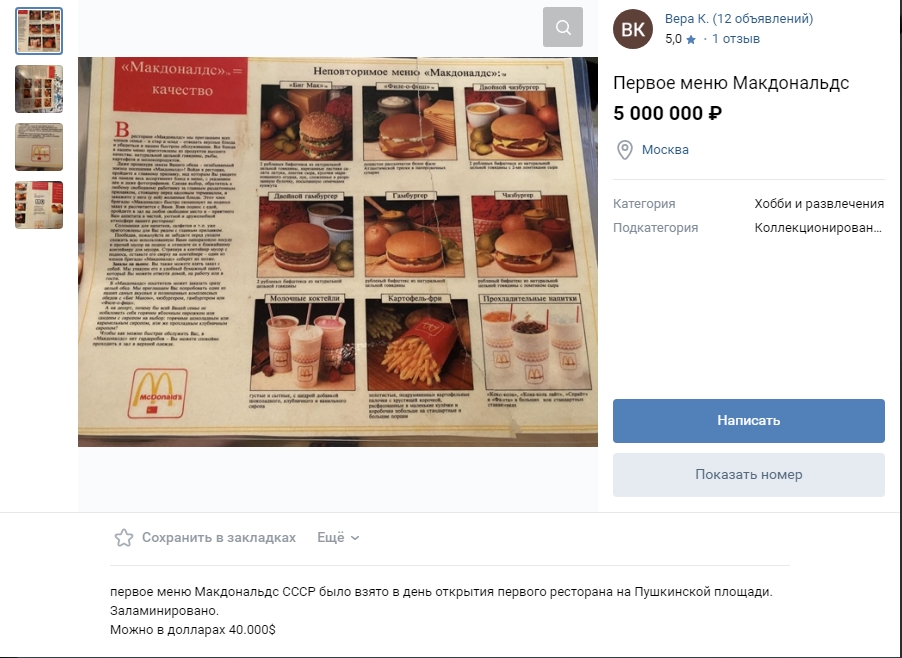
Task: Click the Написать button
Action: pyautogui.click(x=748, y=421)
